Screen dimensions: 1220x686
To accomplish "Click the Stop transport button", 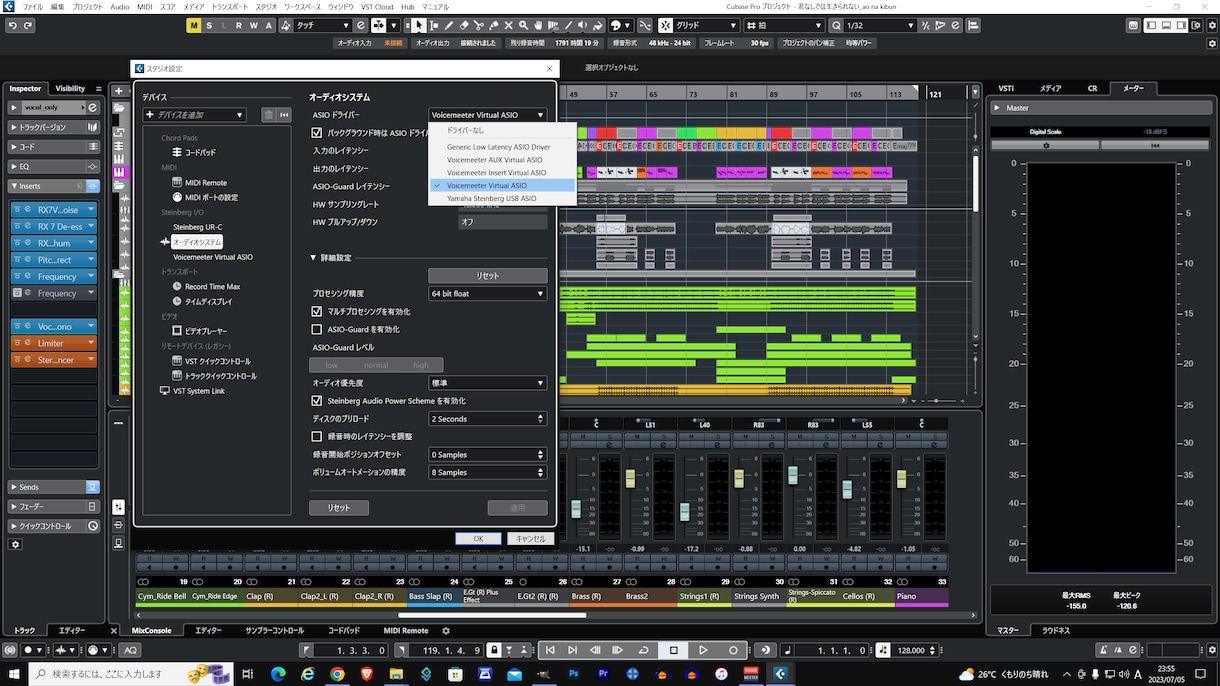I will pos(674,650).
